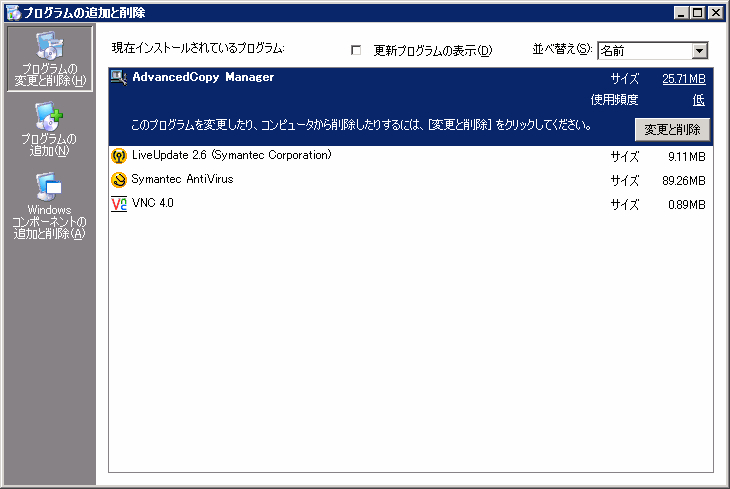Minimize the プログラムの追加と削除 window
730x489 pixels.
[681, 13]
